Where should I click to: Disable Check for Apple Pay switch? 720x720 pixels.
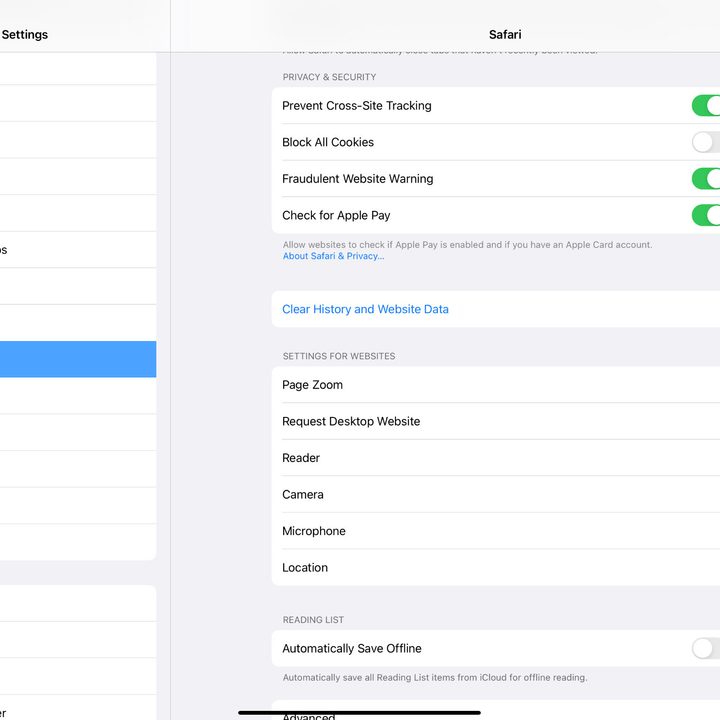[x=706, y=215]
